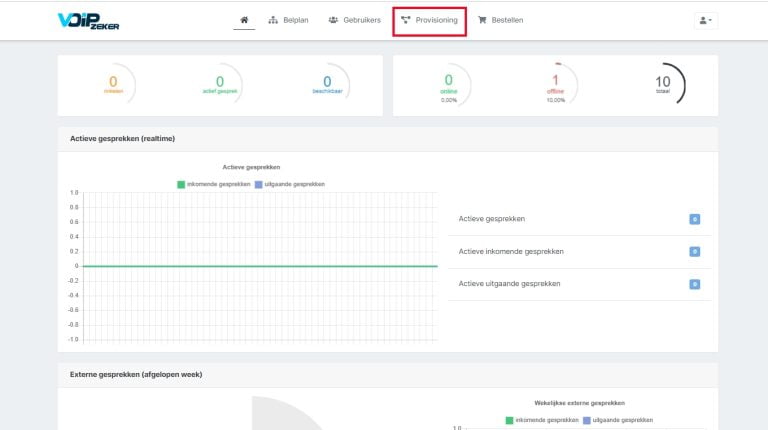This screenshot has height=430, width=768.
Task: Click the 'Wekelijkse externe gesprekken' chart title
Action: (x=579, y=403)
